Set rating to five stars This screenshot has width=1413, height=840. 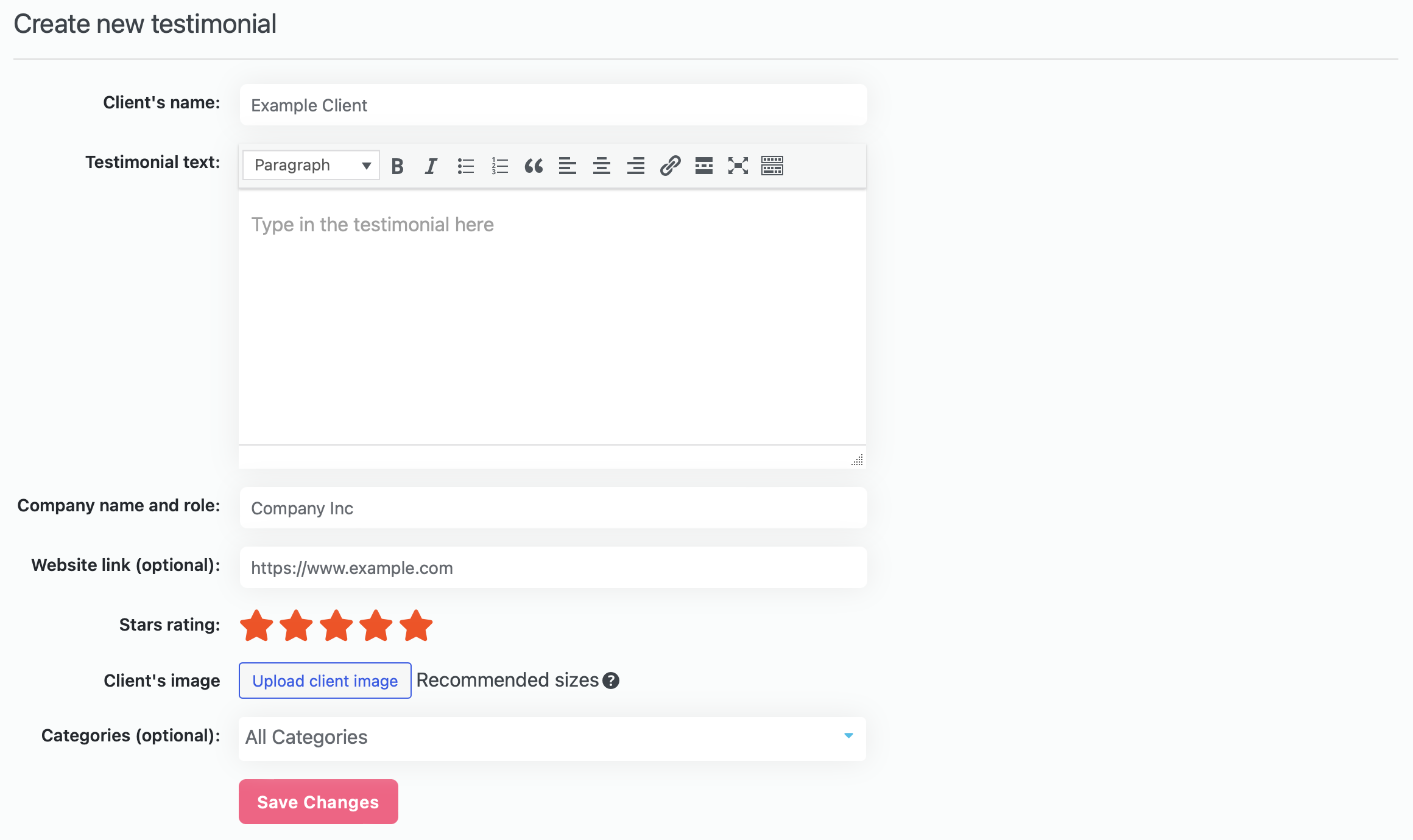pyautogui.click(x=416, y=626)
